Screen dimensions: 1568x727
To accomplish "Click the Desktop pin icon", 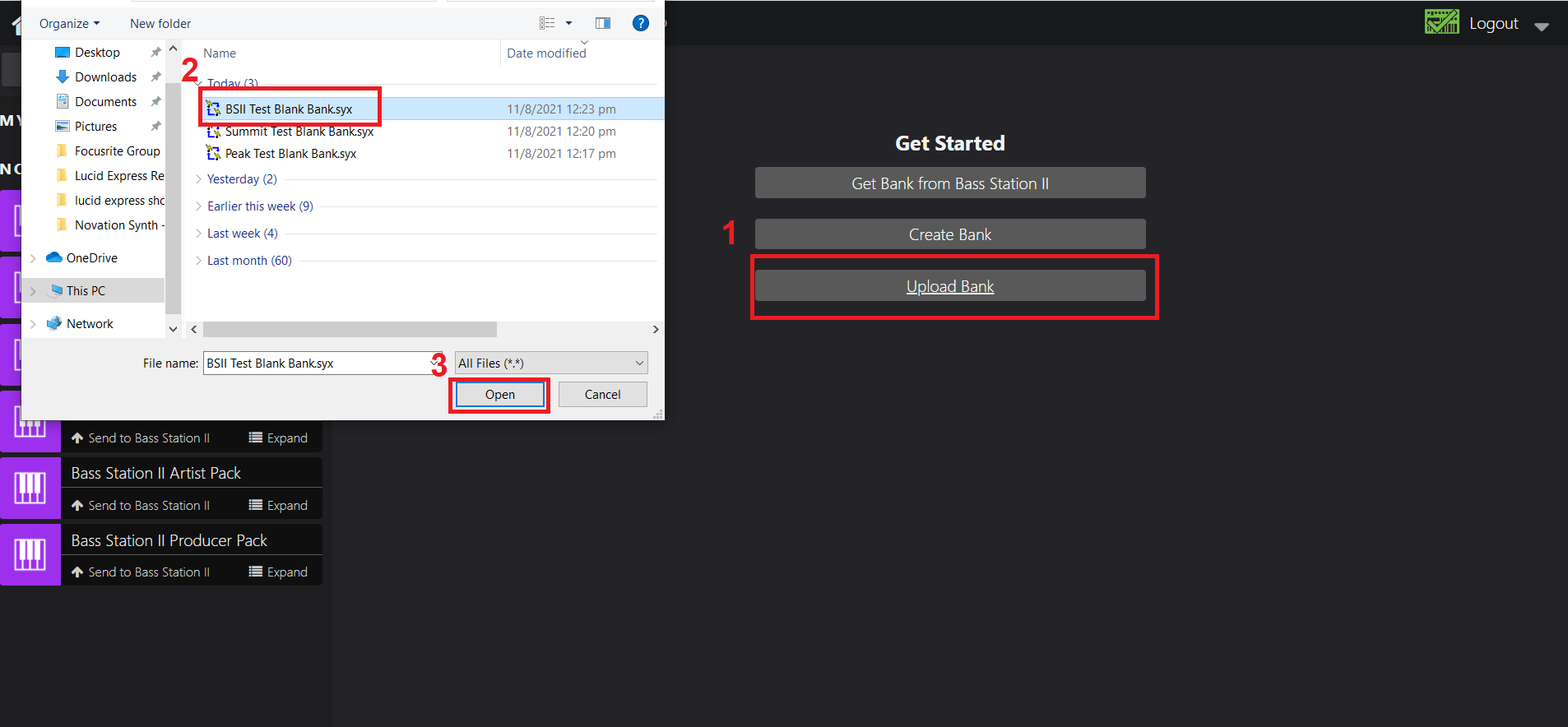I will (x=155, y=52).
